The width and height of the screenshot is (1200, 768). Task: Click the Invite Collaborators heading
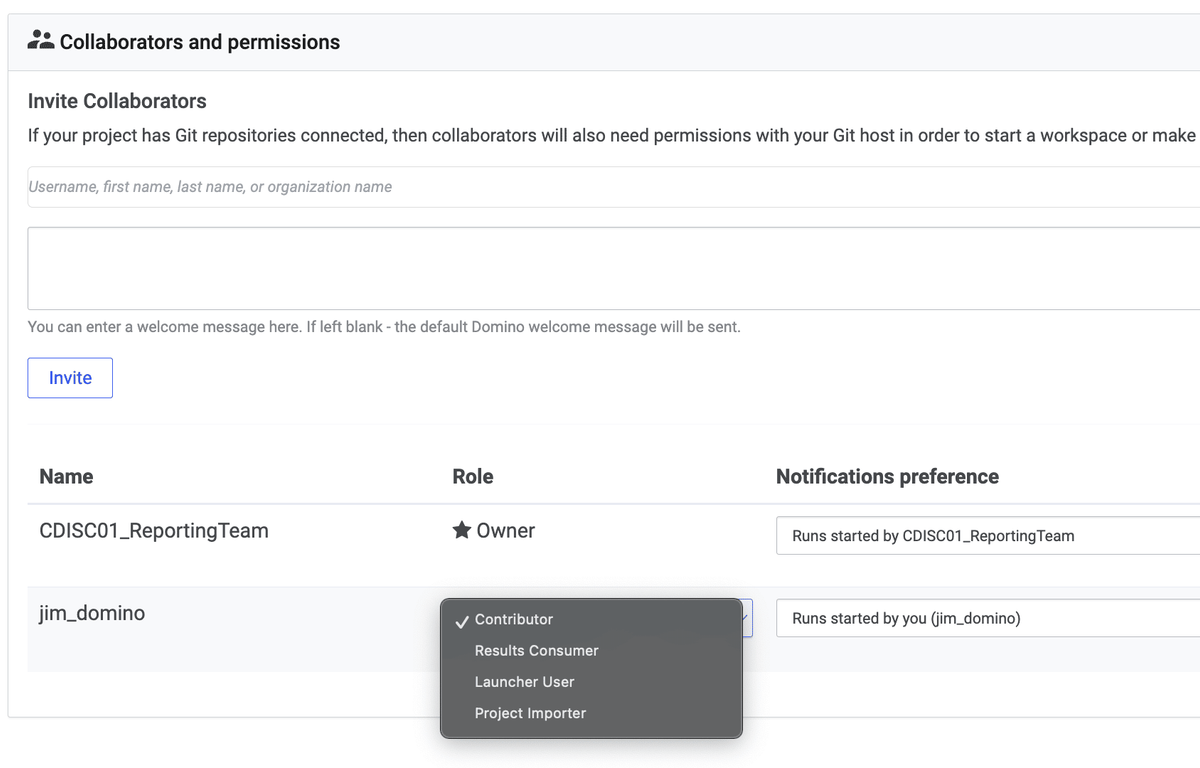[x=117, y=101]
